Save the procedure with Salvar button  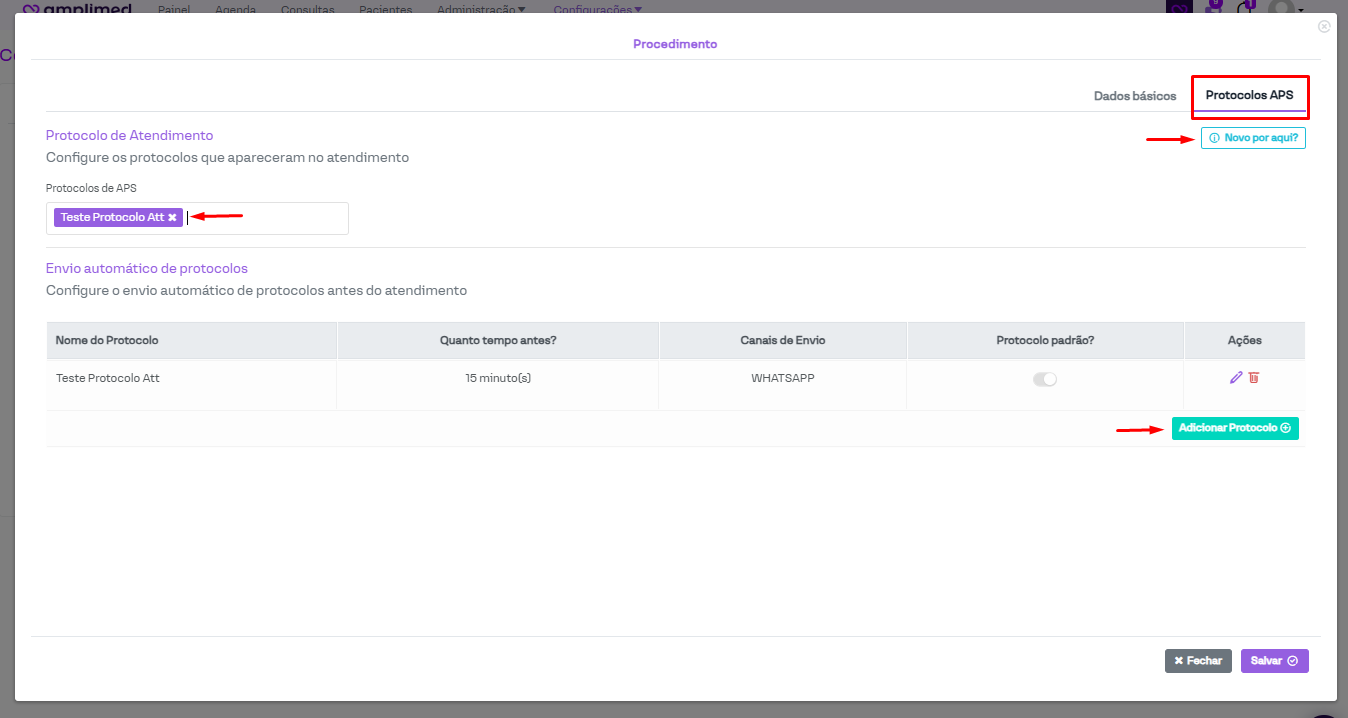[1274, 661]
